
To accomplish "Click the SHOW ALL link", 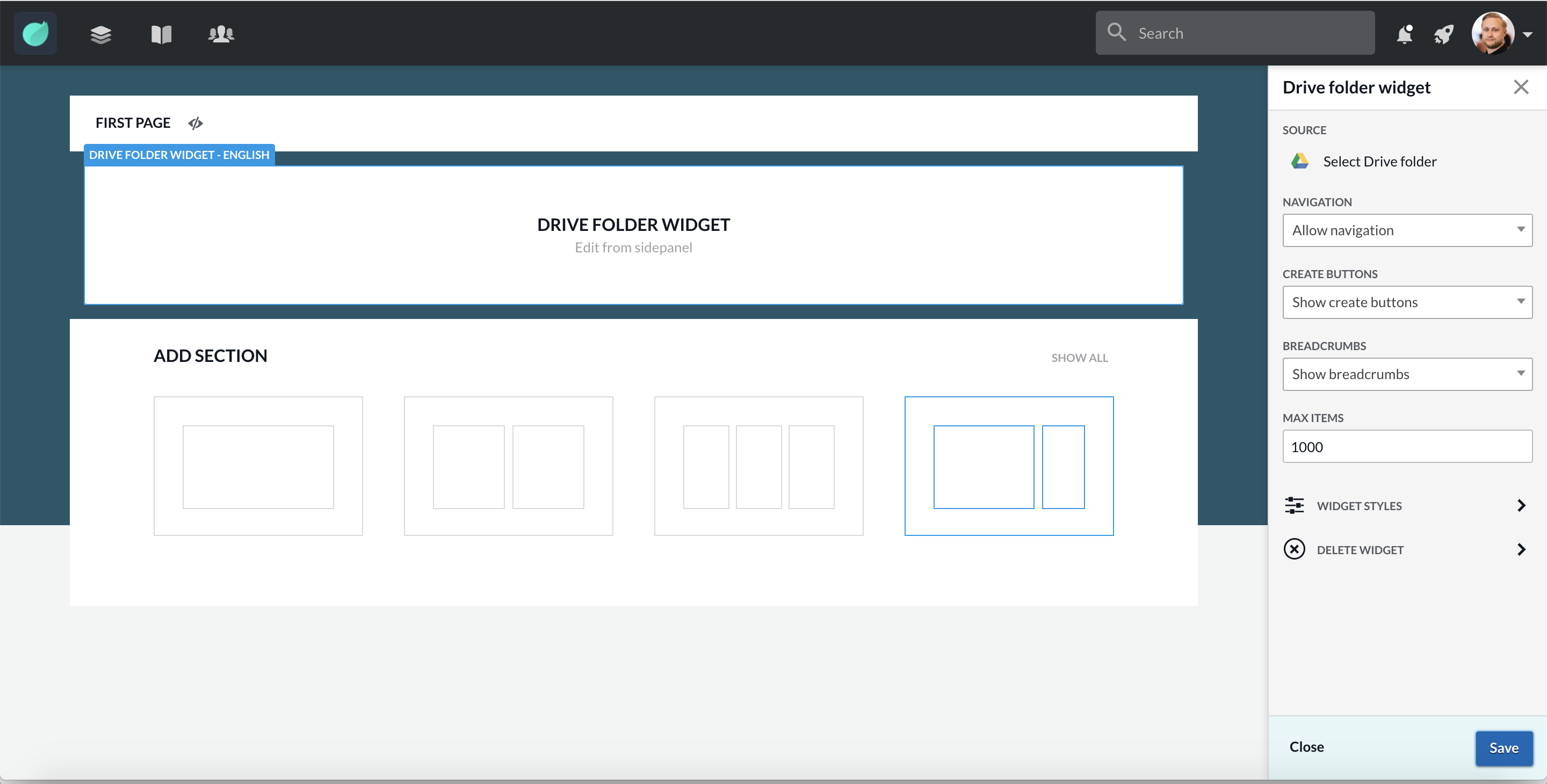I will pos(1079,358).
